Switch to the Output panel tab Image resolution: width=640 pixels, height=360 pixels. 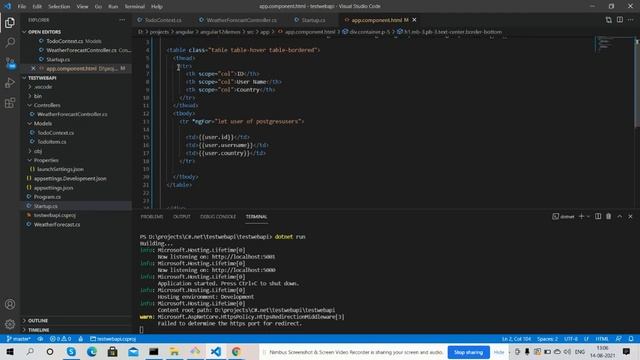pyautogui.click(x=182, y=217)
